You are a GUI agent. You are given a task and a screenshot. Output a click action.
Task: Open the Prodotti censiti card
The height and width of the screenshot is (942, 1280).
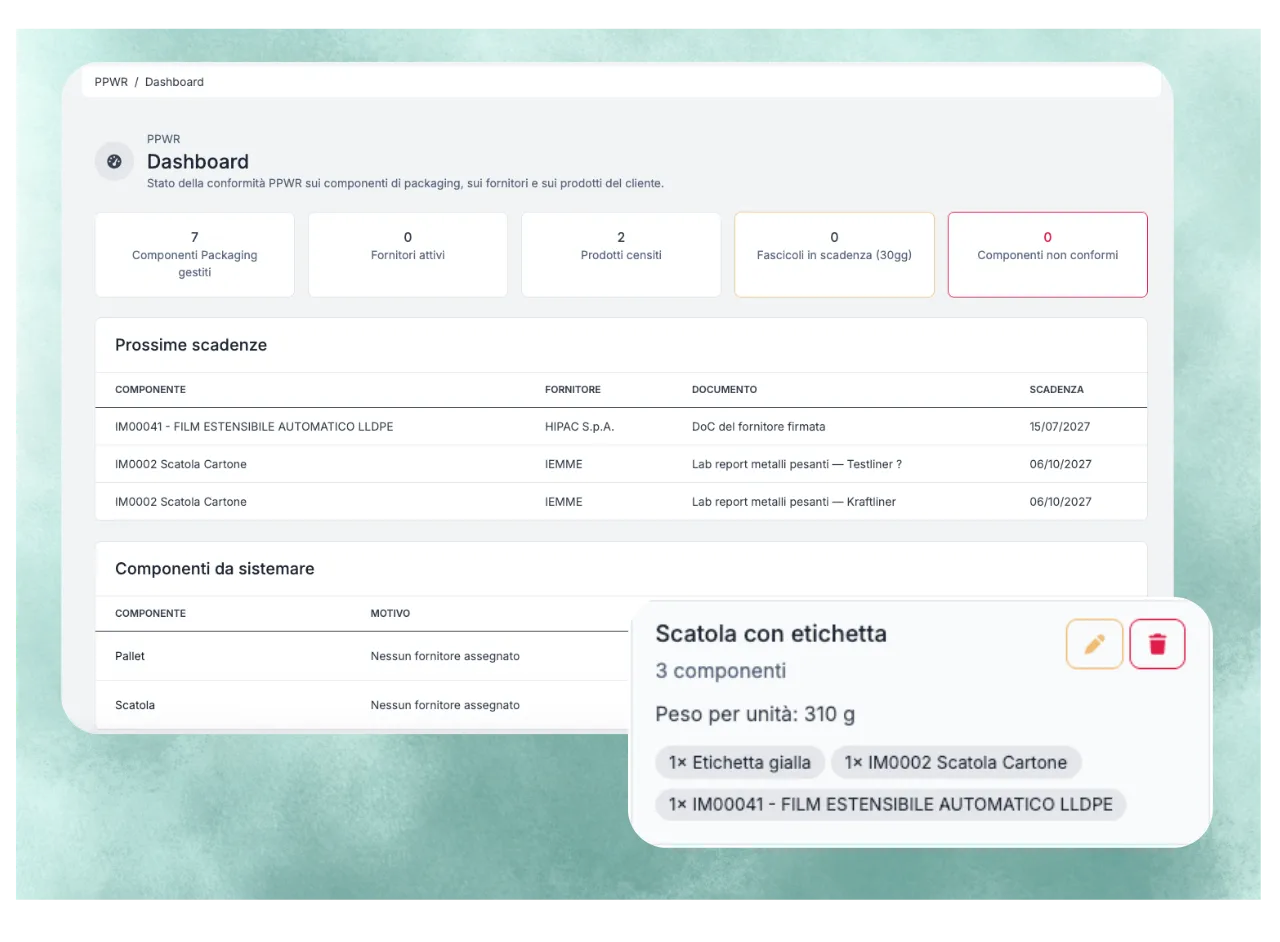click(x=621, y=254)
